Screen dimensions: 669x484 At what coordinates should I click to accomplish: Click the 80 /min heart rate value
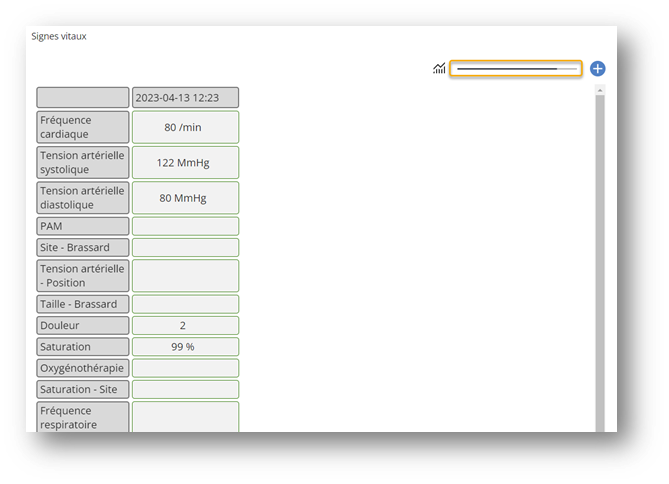pyautogui.click(x=185, y=127)
